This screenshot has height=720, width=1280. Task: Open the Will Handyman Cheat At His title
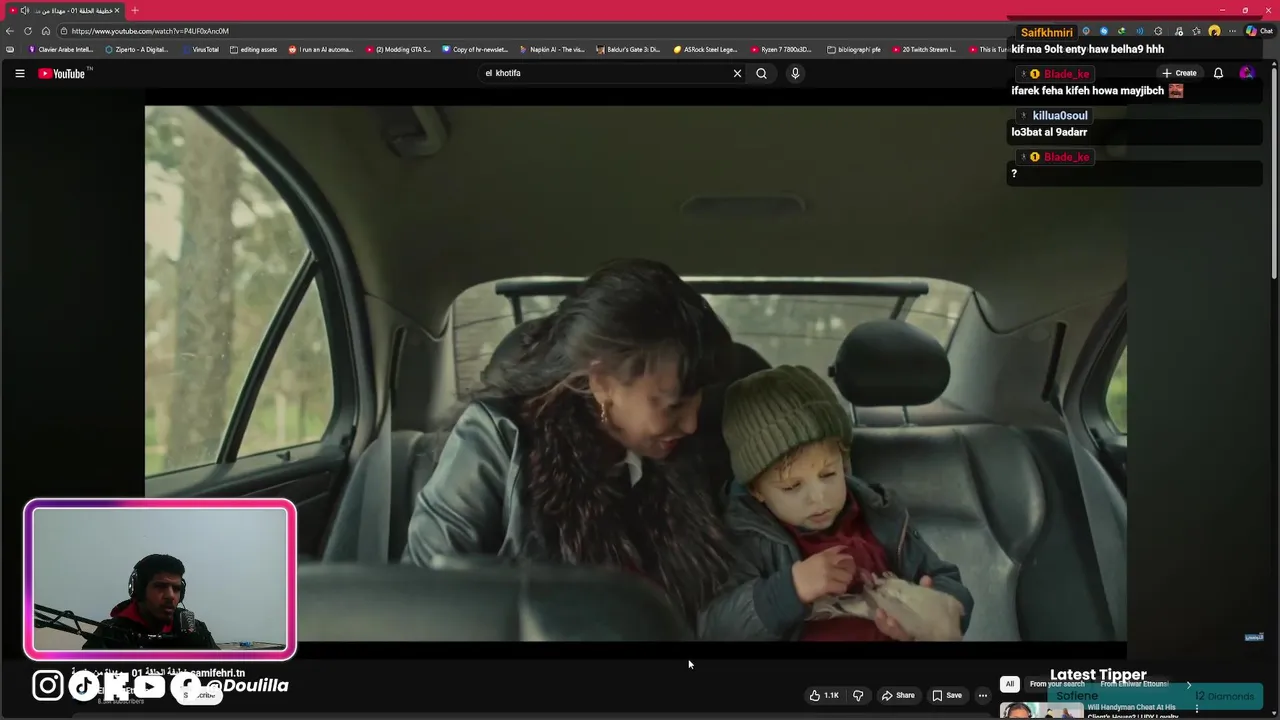tap(1133, 711)
